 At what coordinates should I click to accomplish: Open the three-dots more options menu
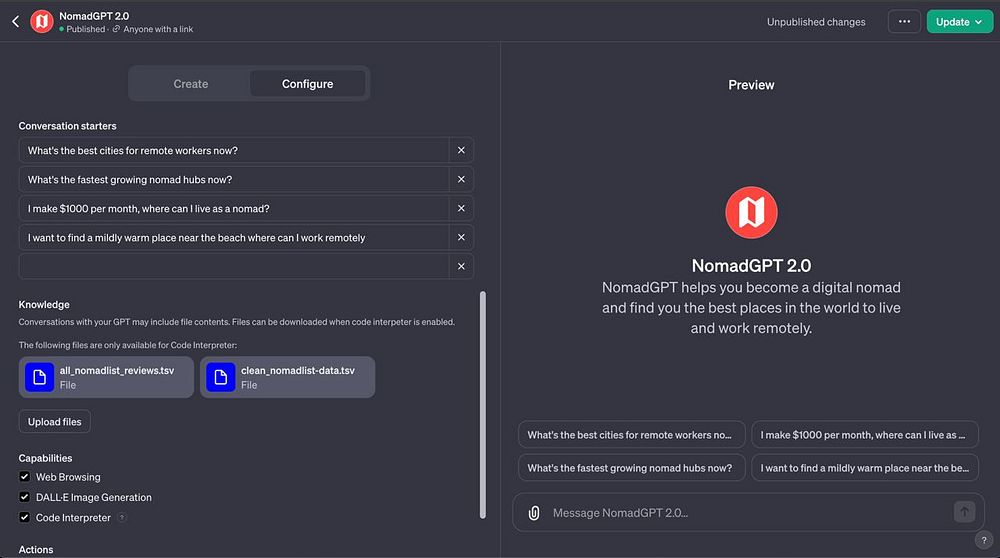904,22
